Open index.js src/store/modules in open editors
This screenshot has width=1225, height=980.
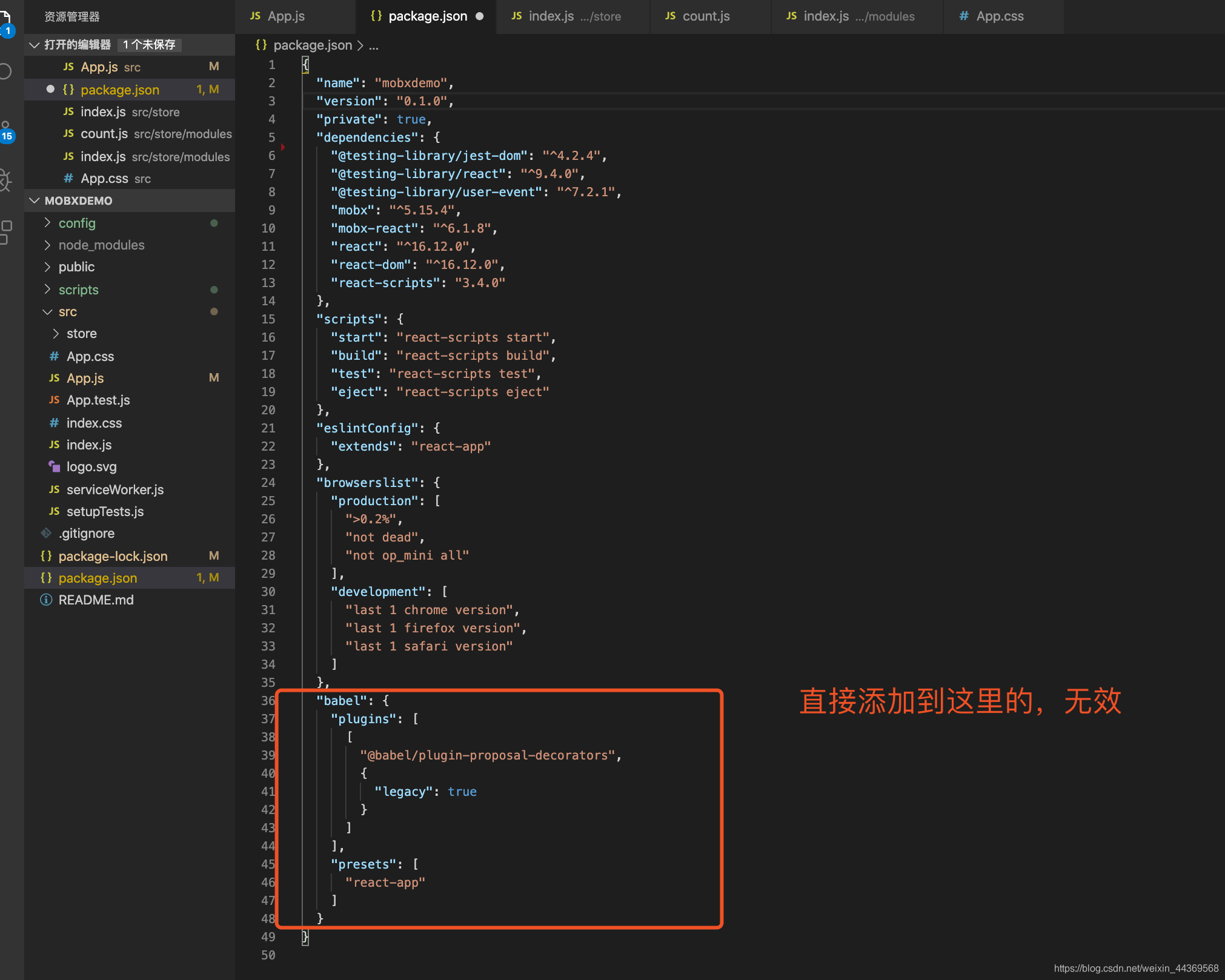pyautogui.click(x=130, y=156)
